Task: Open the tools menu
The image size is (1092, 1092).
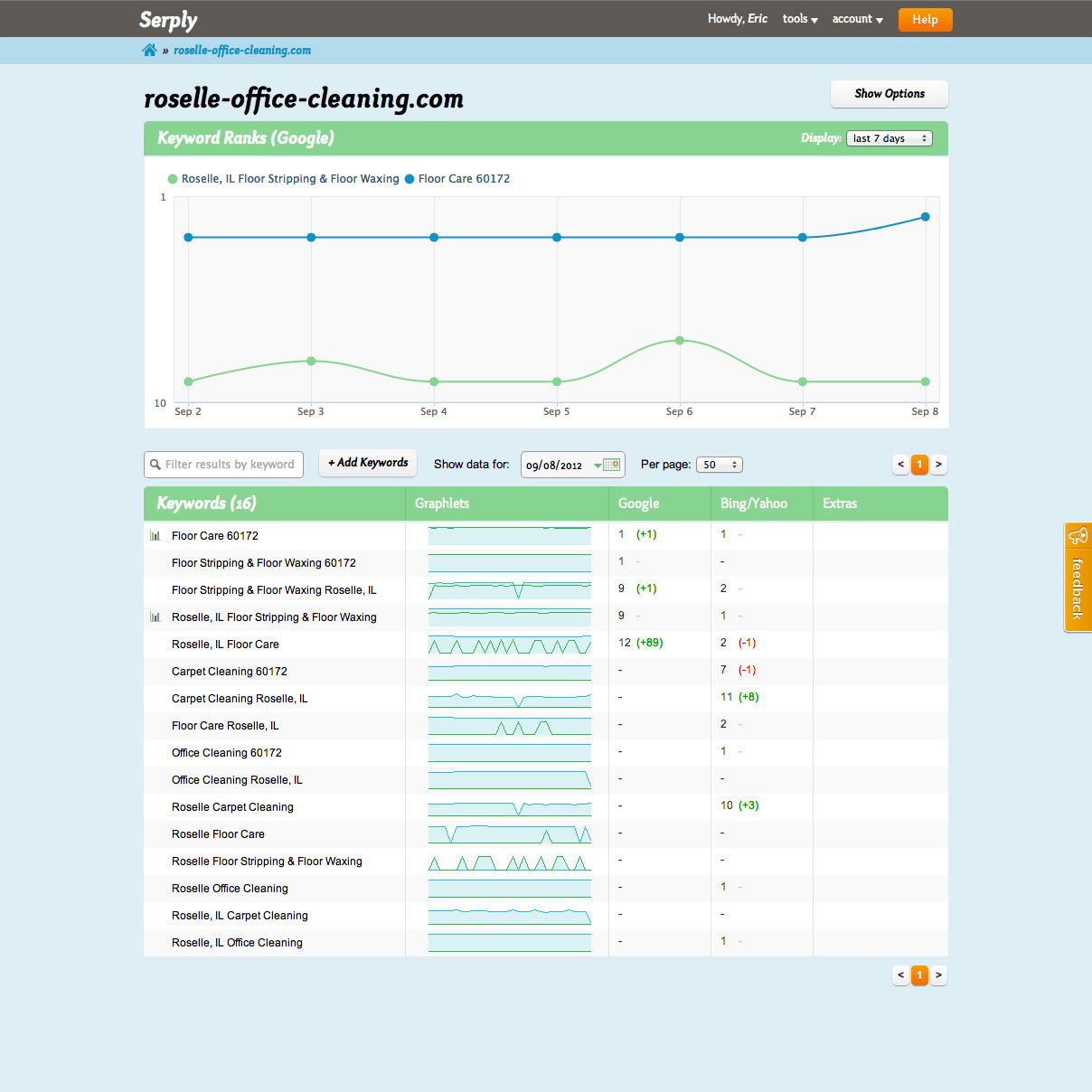Action: coord(800,19)
